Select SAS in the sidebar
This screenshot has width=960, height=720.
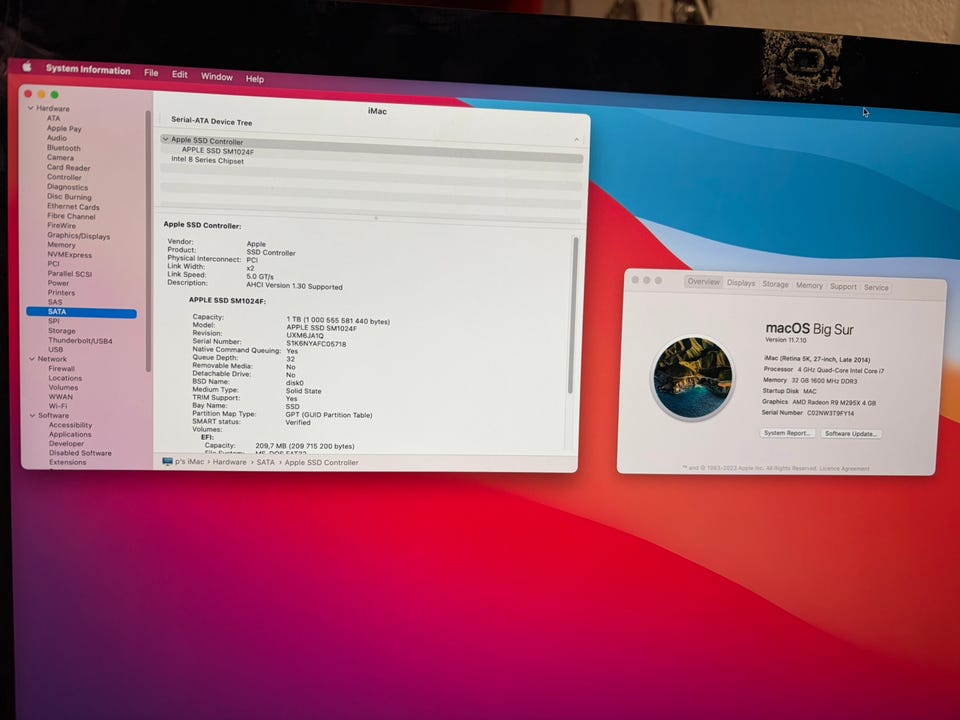(55, 302)
